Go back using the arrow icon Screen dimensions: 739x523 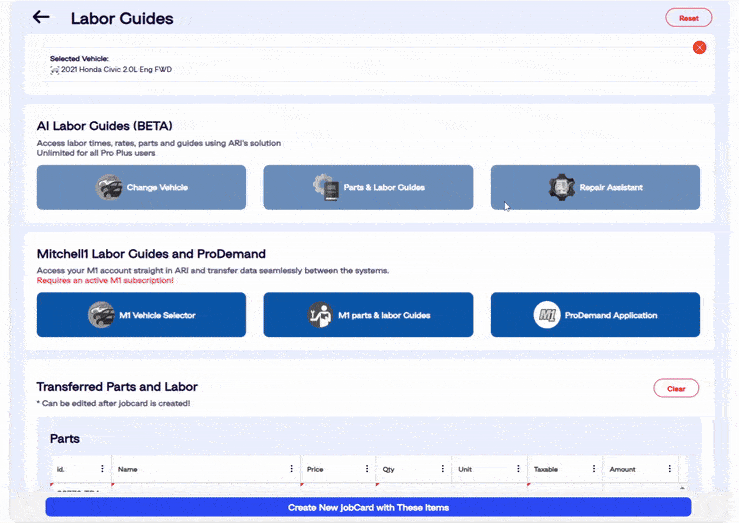coord(41,17)
